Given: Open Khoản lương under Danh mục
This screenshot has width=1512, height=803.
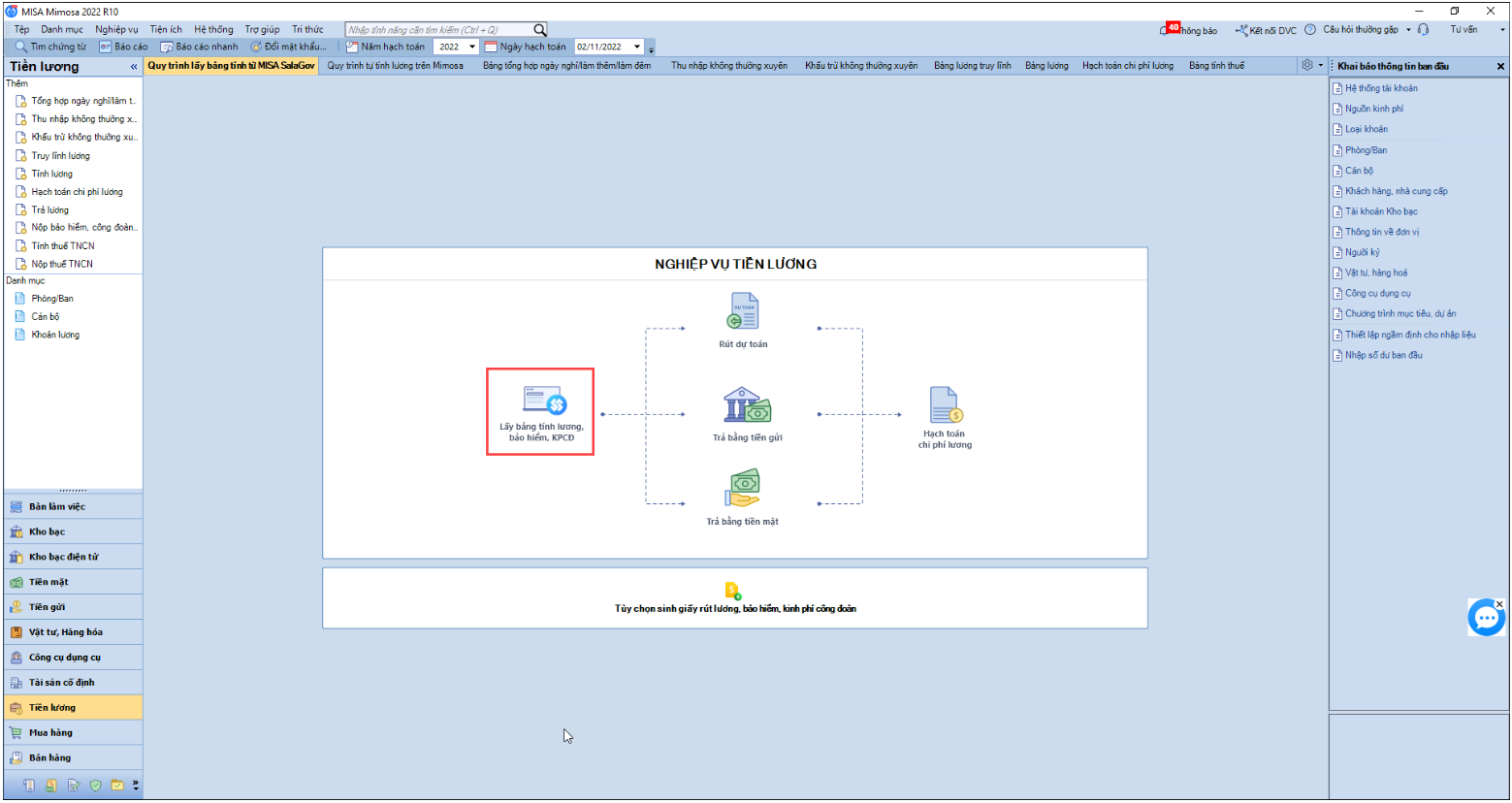Looking at the screenshot, I should coord(55,335).
